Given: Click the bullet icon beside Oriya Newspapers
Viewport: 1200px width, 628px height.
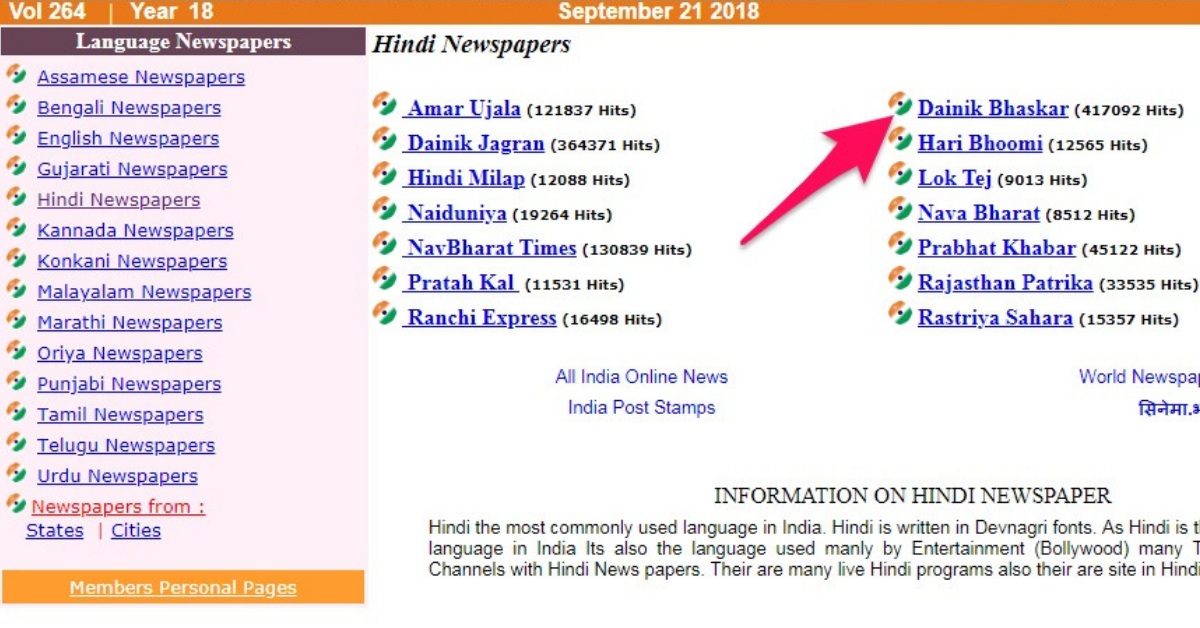Looking at the screenshot, I should click(16, 351).
